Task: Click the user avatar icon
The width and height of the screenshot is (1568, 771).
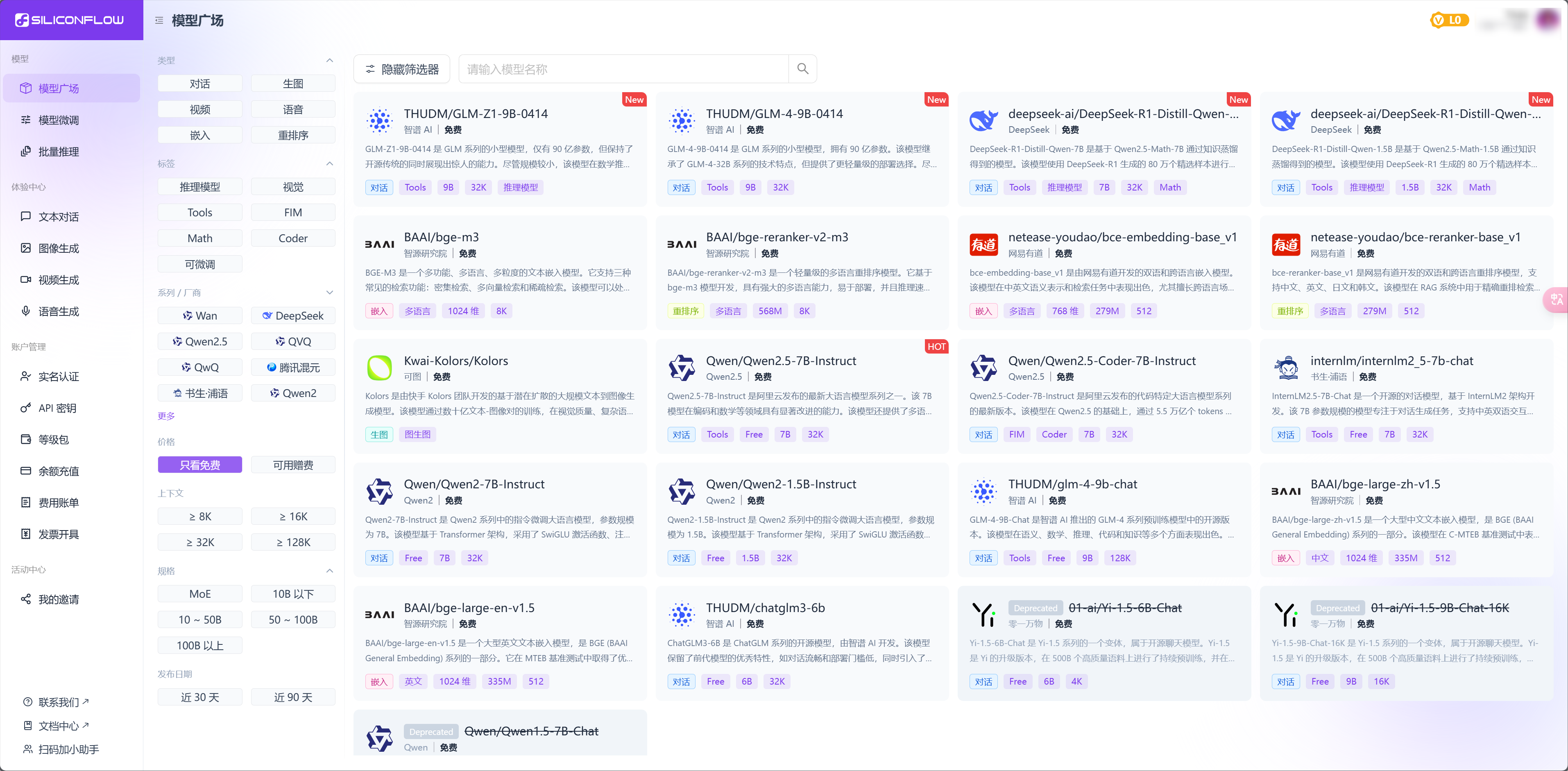Action: [x=1546, y=20]
